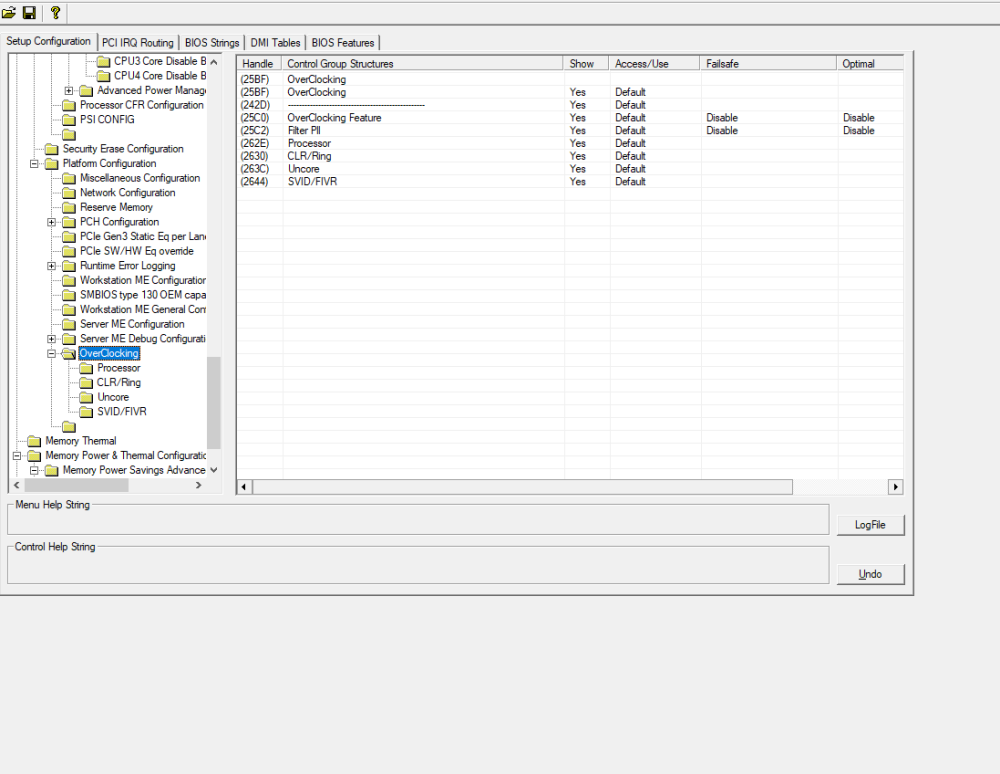Click the table scroll left arrow
1000x774 pixels.
[244, 487]
